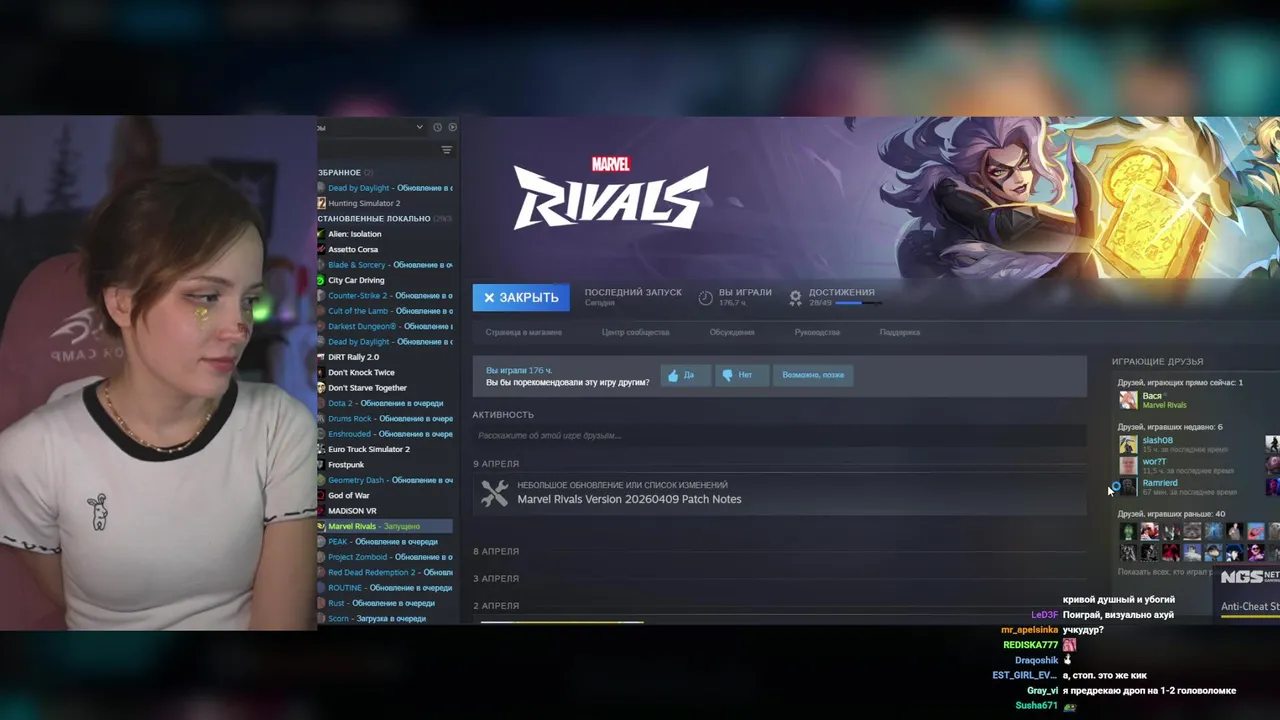Click the activity input field Расскажите об этой игре
This screenshot has width=1280, height=720.
[x=779, y=436]
